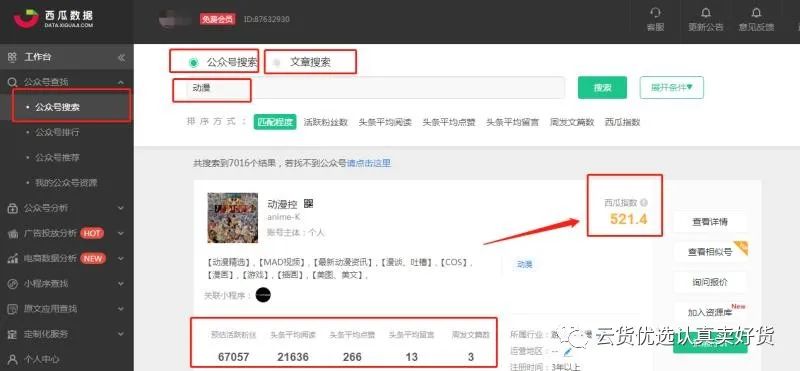Collapse sidebar with double-chevron icon
Image resolution: width=800 pixels, height=371 pixels.
coord(121,58)
